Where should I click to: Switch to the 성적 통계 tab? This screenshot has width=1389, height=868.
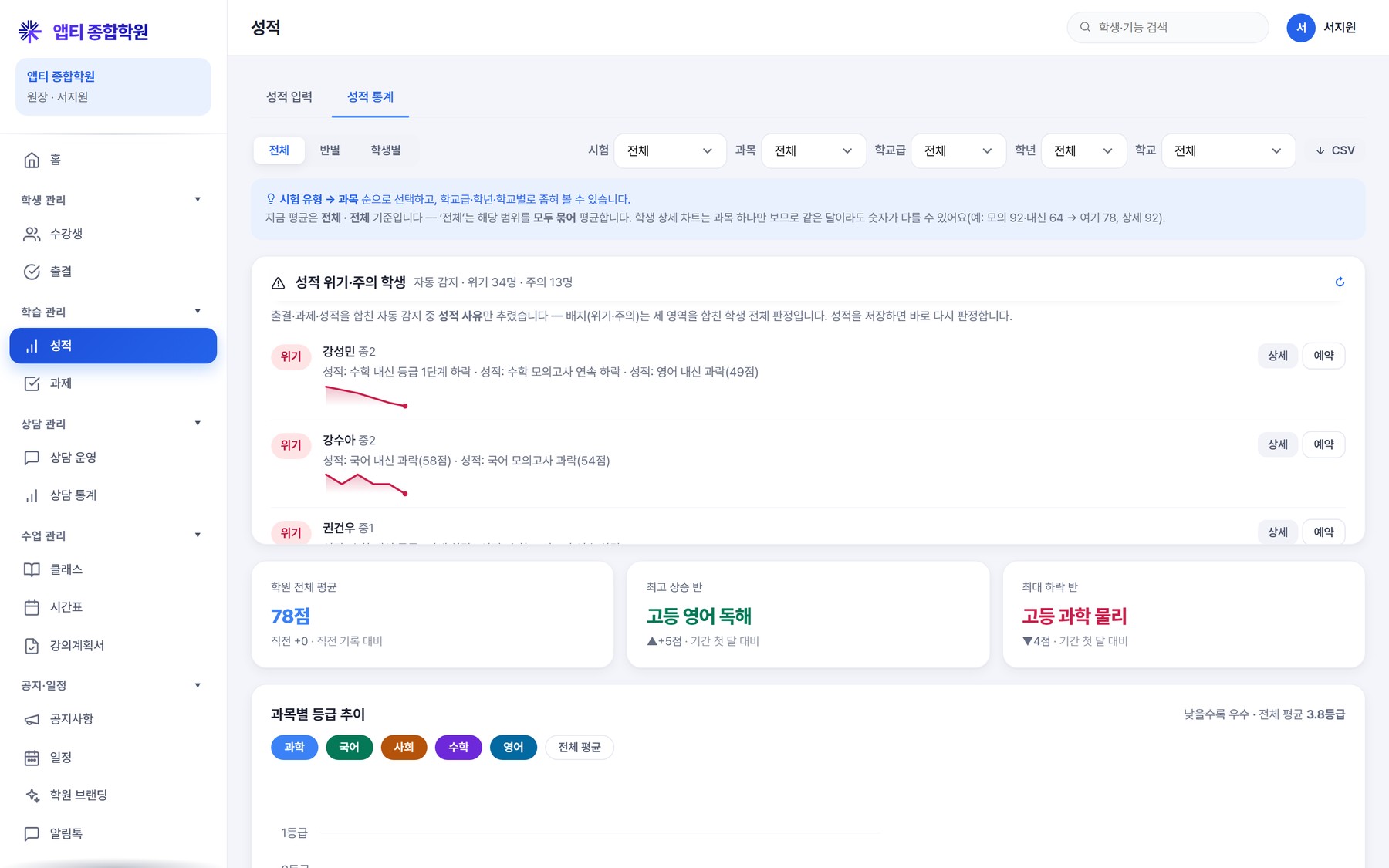[x=370, y=96]
